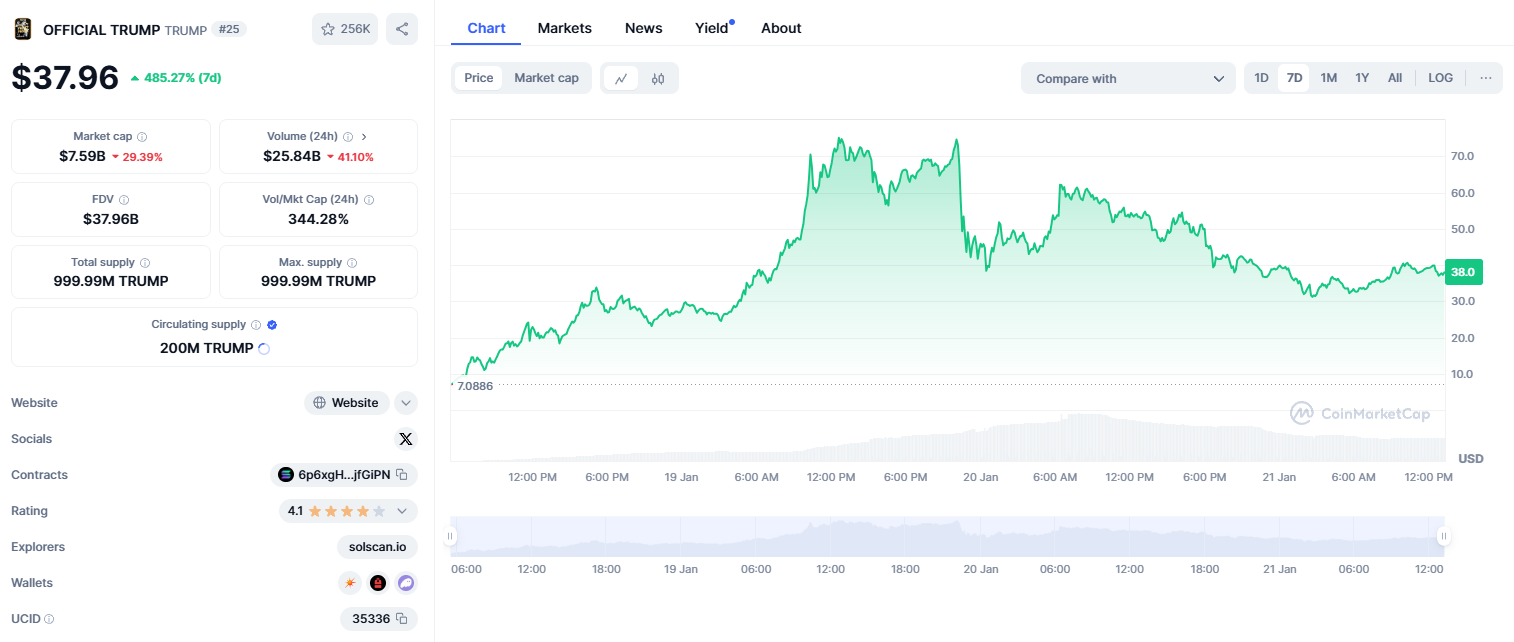Click Volume (24h) info icon

tap(348, 137)
